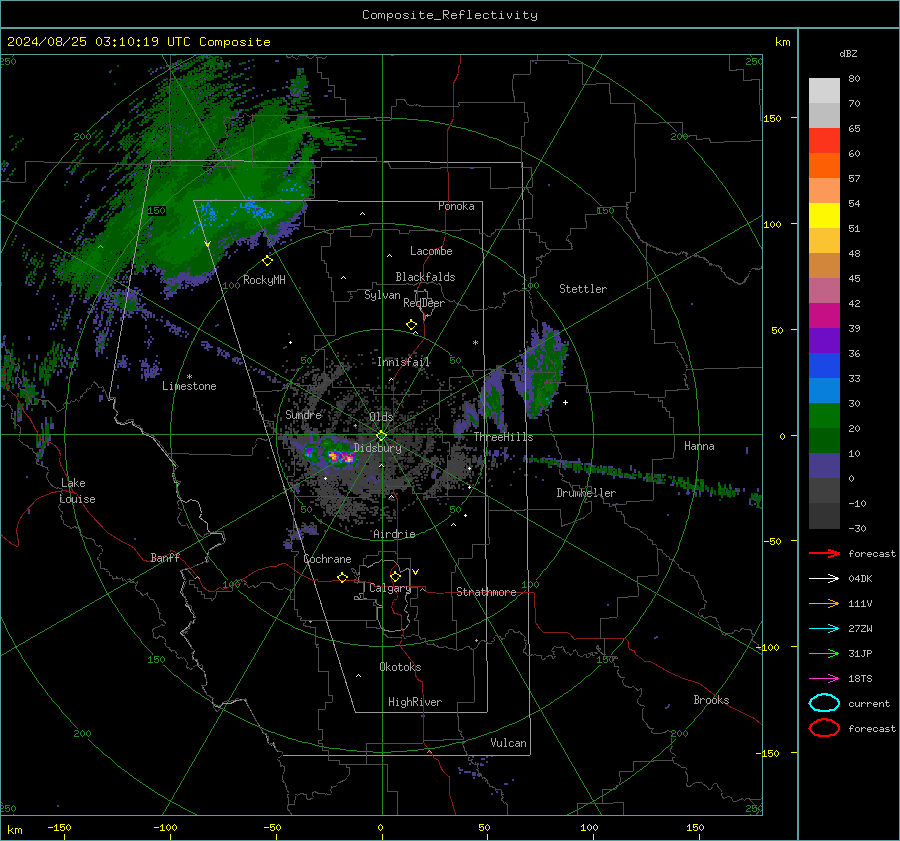Click the 2024/08/25 03:10:19 UTC timestamp
This screenshot has height=841, width=900.
point(99,41)
